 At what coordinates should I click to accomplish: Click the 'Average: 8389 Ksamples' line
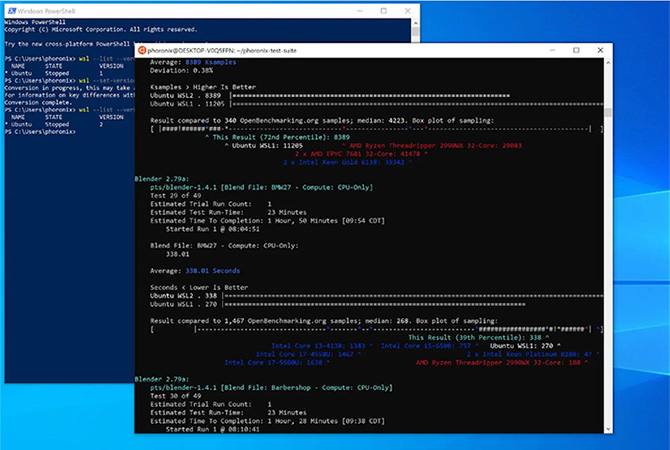(193, 62)
